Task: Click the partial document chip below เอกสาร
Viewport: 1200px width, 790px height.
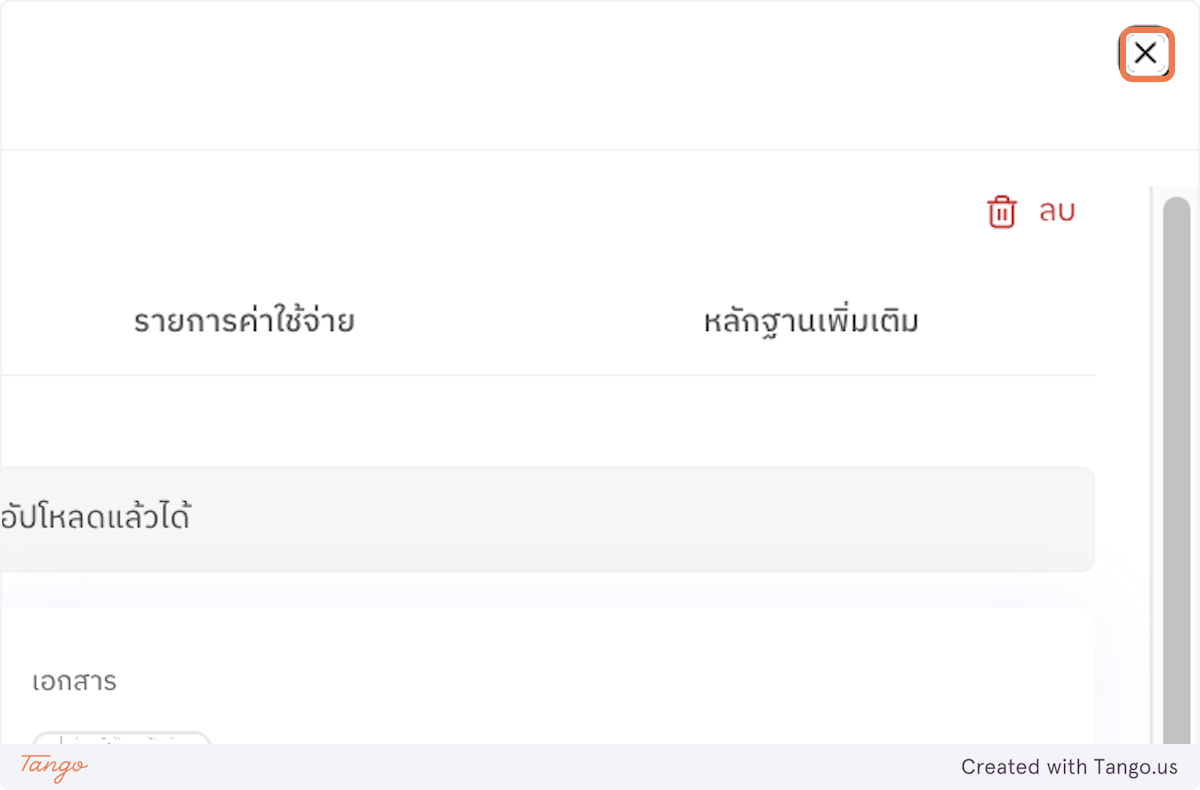Action: [x=122, y=740]
